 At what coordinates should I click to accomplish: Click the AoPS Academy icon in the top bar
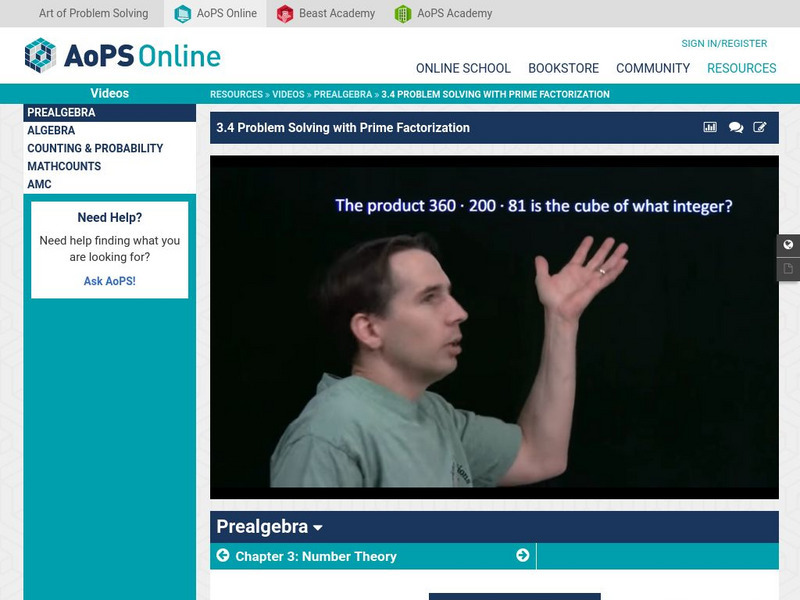[403, 14]
